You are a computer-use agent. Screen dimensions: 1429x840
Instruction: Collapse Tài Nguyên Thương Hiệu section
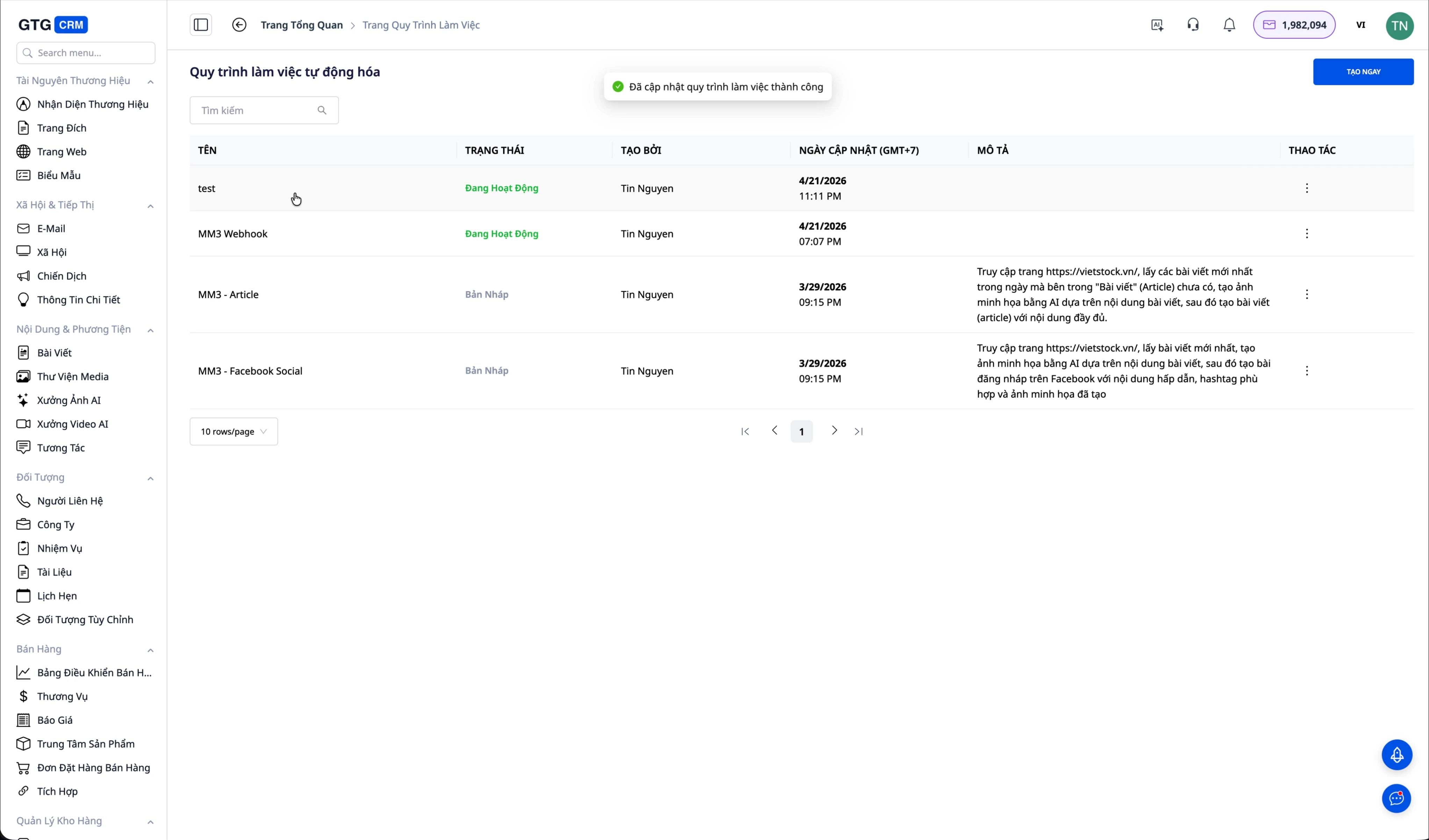[150, 82]
